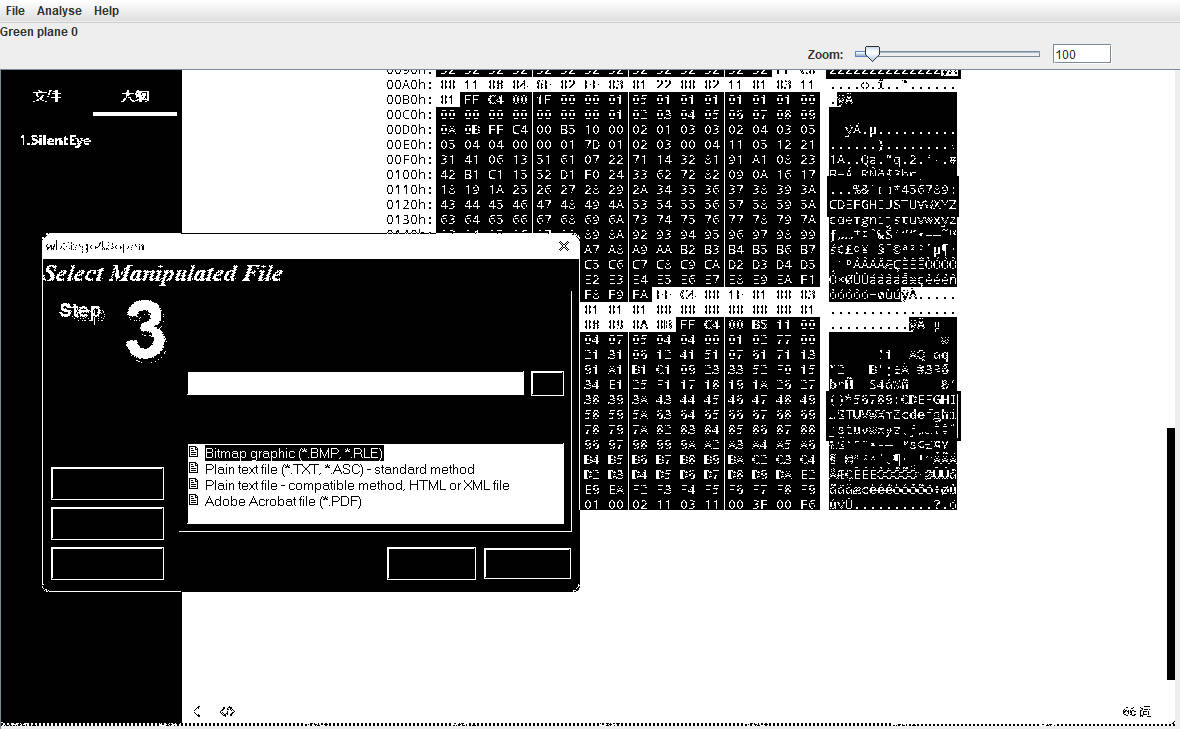Click the icon beside Plain text standard method
This screenshot has width=1180, height=729.
(195, 469)
